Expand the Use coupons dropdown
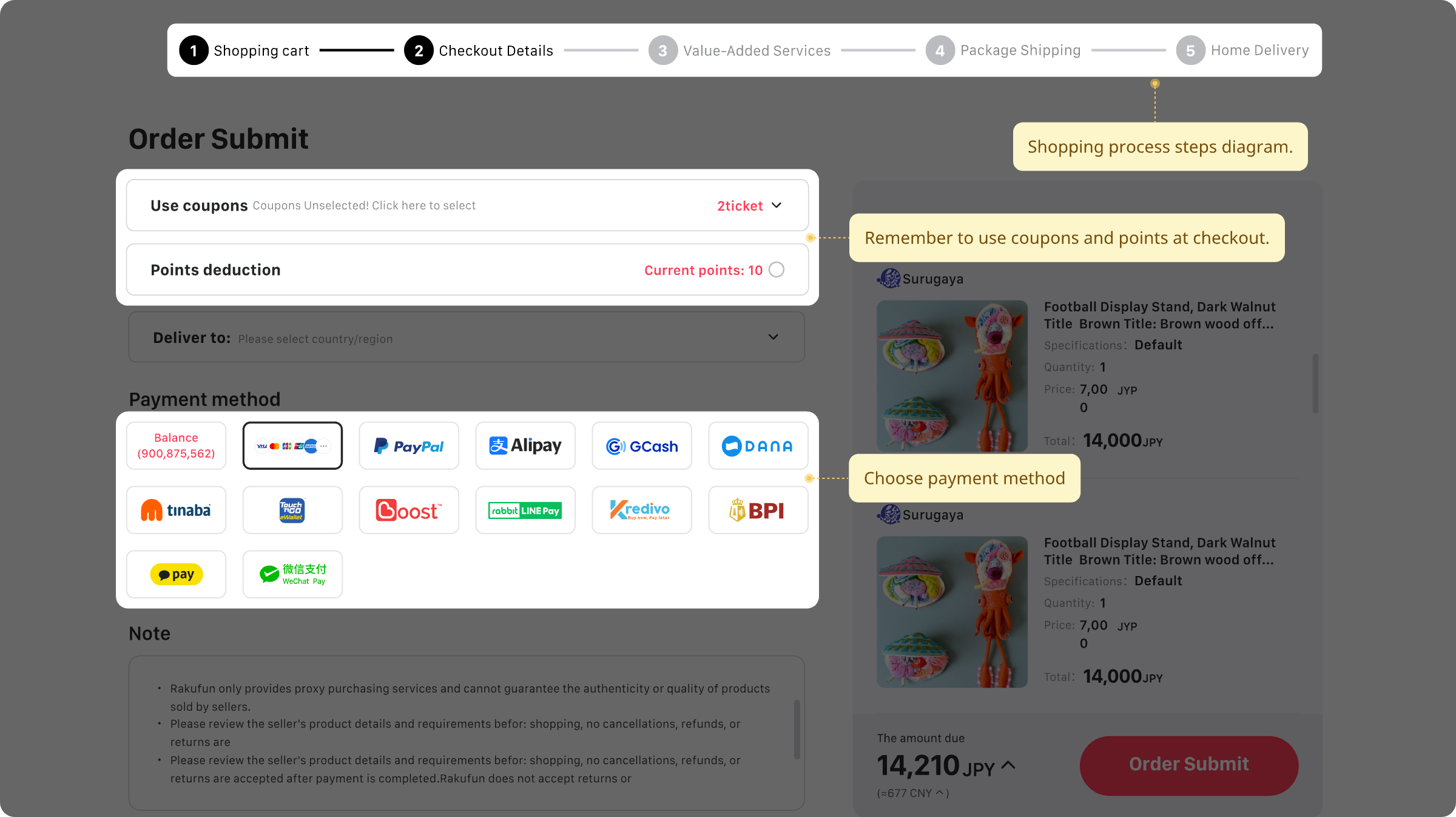 [x=467, y=205]
